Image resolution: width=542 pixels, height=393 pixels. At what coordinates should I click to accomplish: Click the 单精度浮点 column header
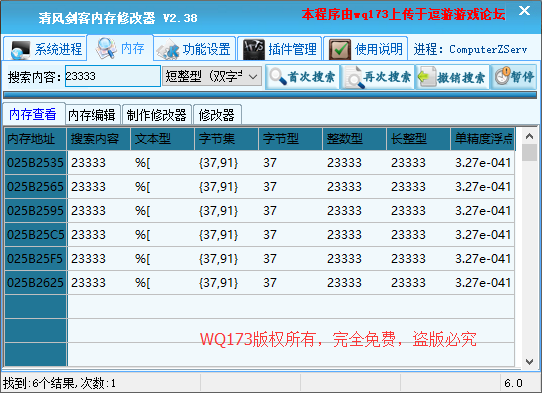483,139
